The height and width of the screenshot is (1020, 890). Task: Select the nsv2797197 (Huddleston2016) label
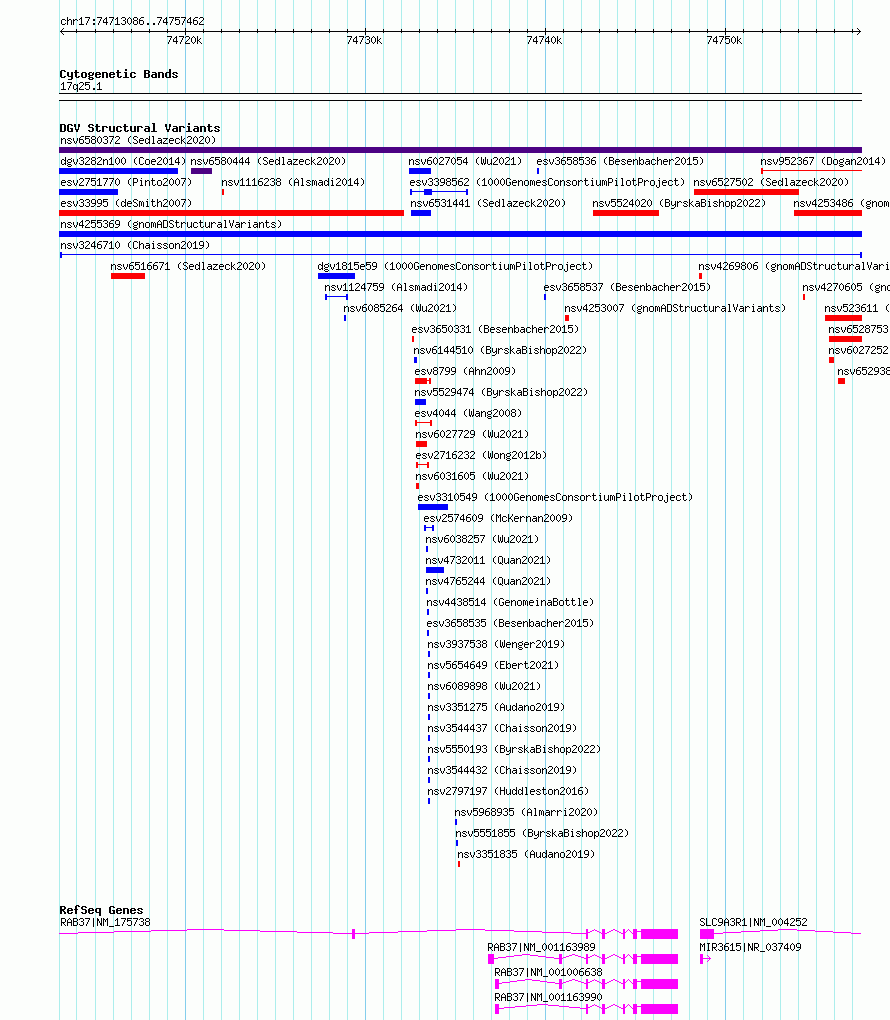(508, 791)
